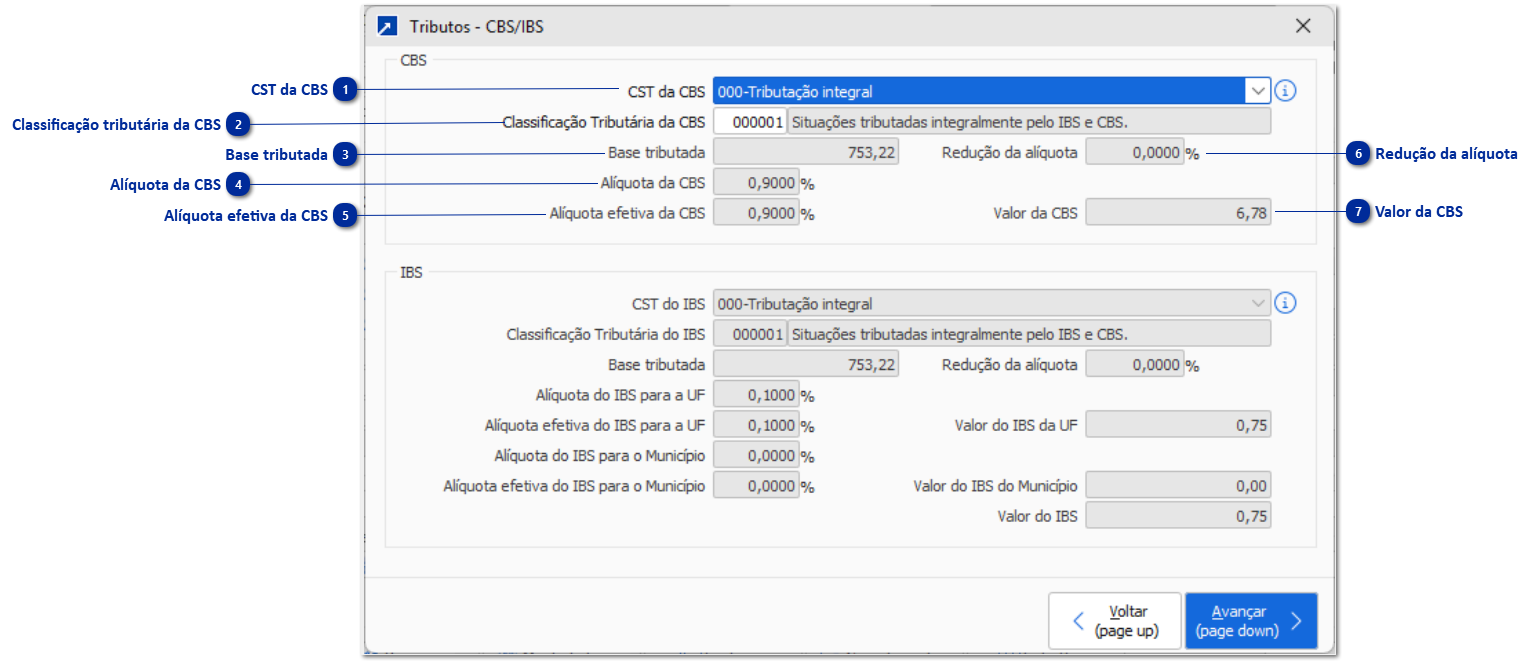This screenshot has height=664, width=1534.
Task: Click numbered callout marker 7
Action: (1357, 212)
